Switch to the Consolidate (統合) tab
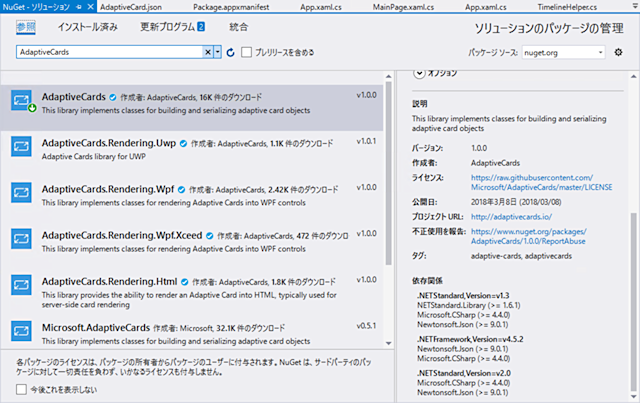The width and height of the screenshot is (640, 403). coord(238,27)
